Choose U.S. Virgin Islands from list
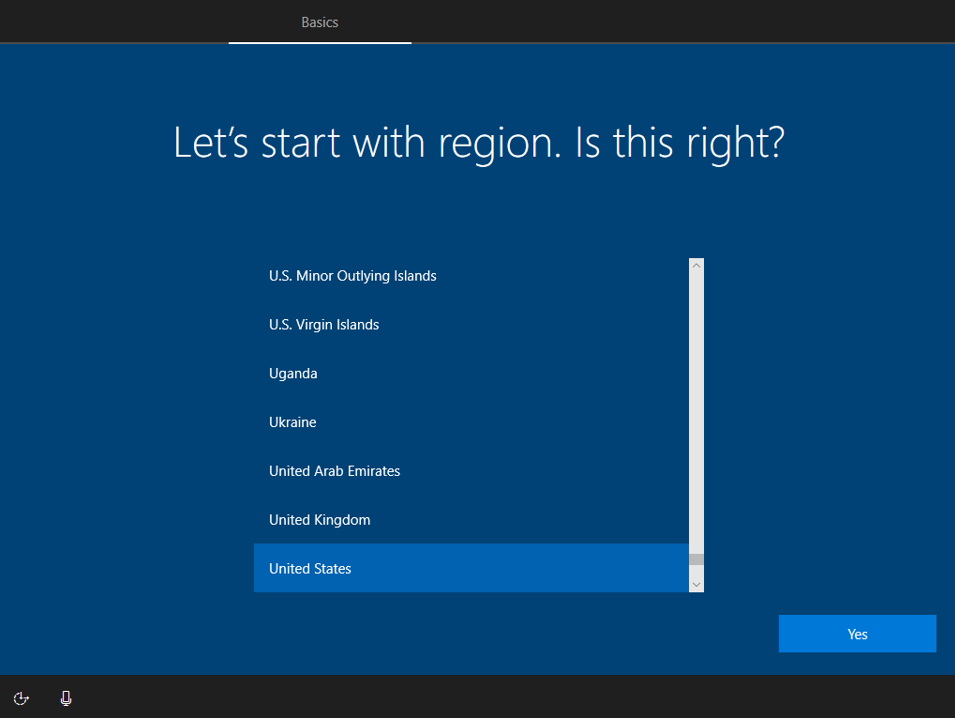 (324, 325)
